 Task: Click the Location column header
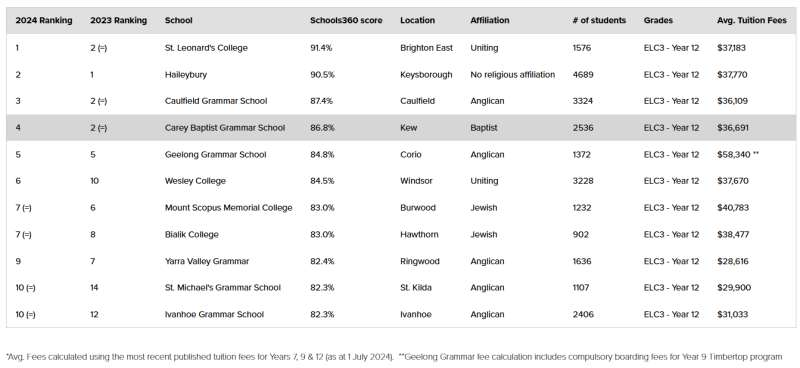click(x=417, y=21)
